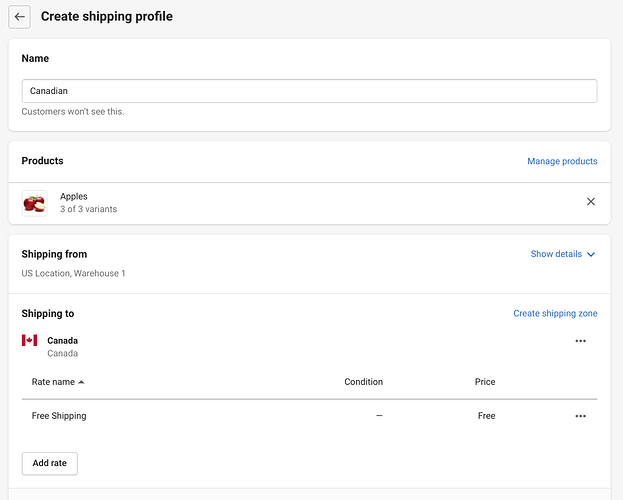The height and width of the screenshot is (500, 623).
Task: Focus the Name input field
Action: [309, 91]
